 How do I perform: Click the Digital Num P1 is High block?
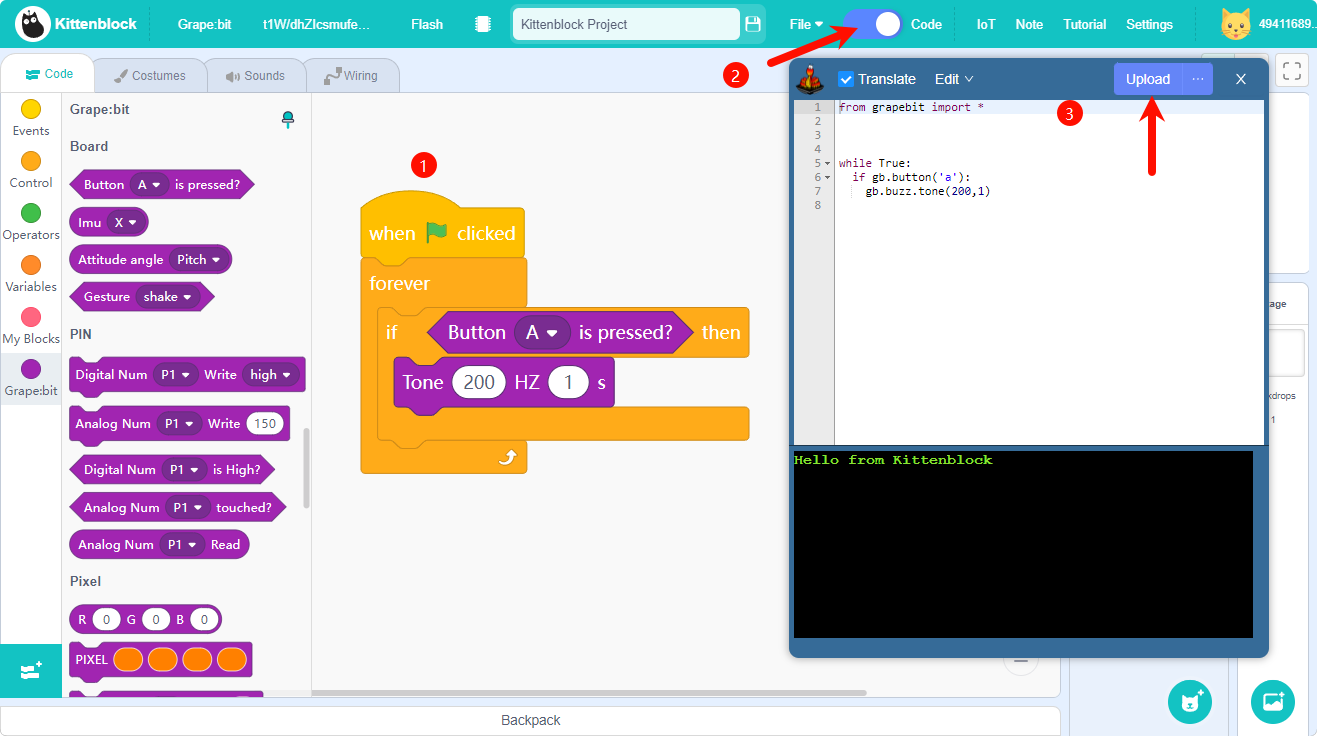pos(172,469)
